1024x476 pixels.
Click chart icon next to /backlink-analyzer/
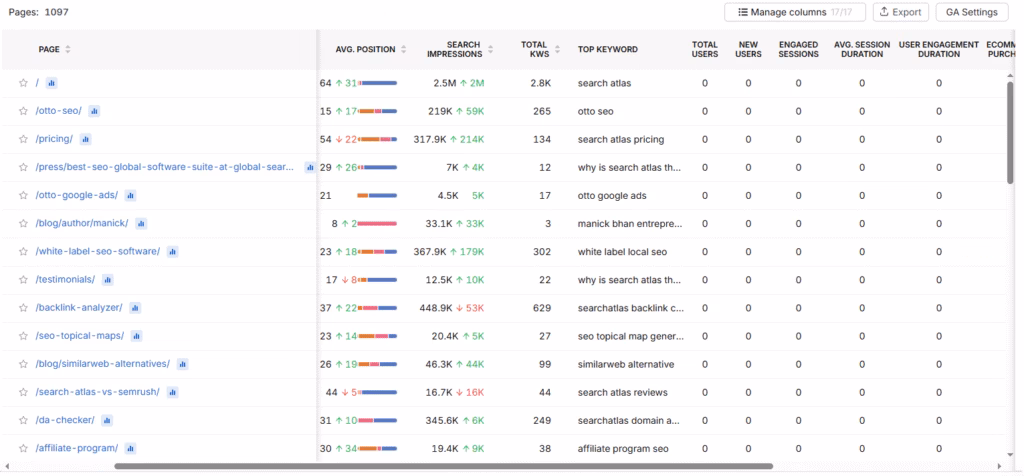tap(135, 308)
